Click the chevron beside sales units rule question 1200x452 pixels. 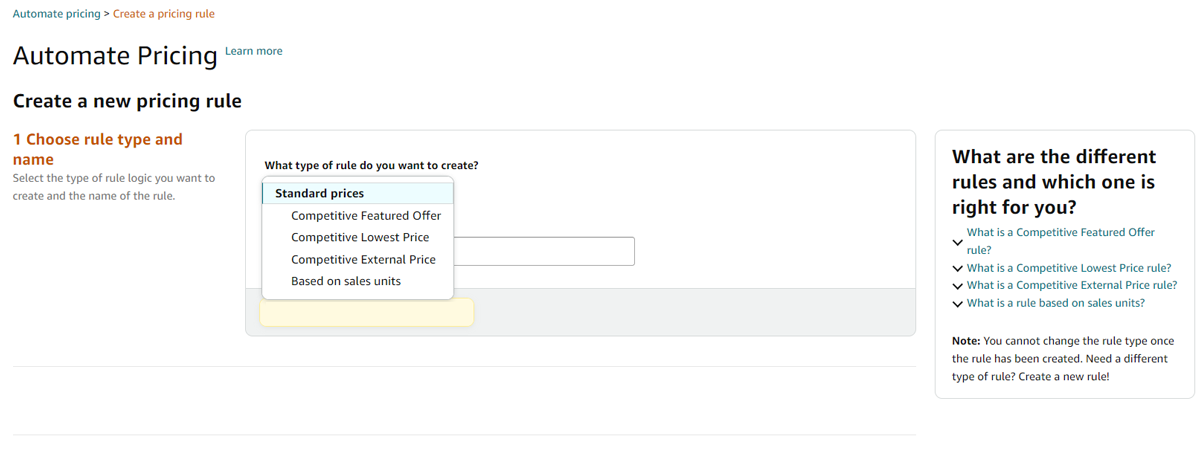click(958, 304)
